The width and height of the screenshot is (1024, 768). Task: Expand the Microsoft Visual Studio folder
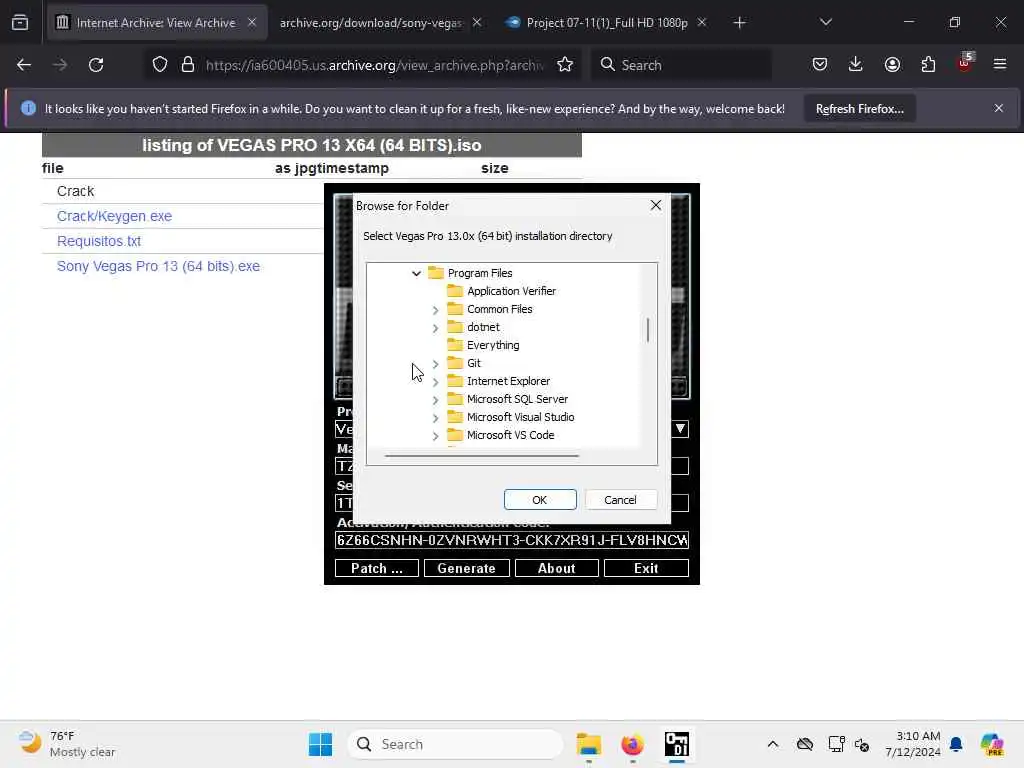click(435, 417)
